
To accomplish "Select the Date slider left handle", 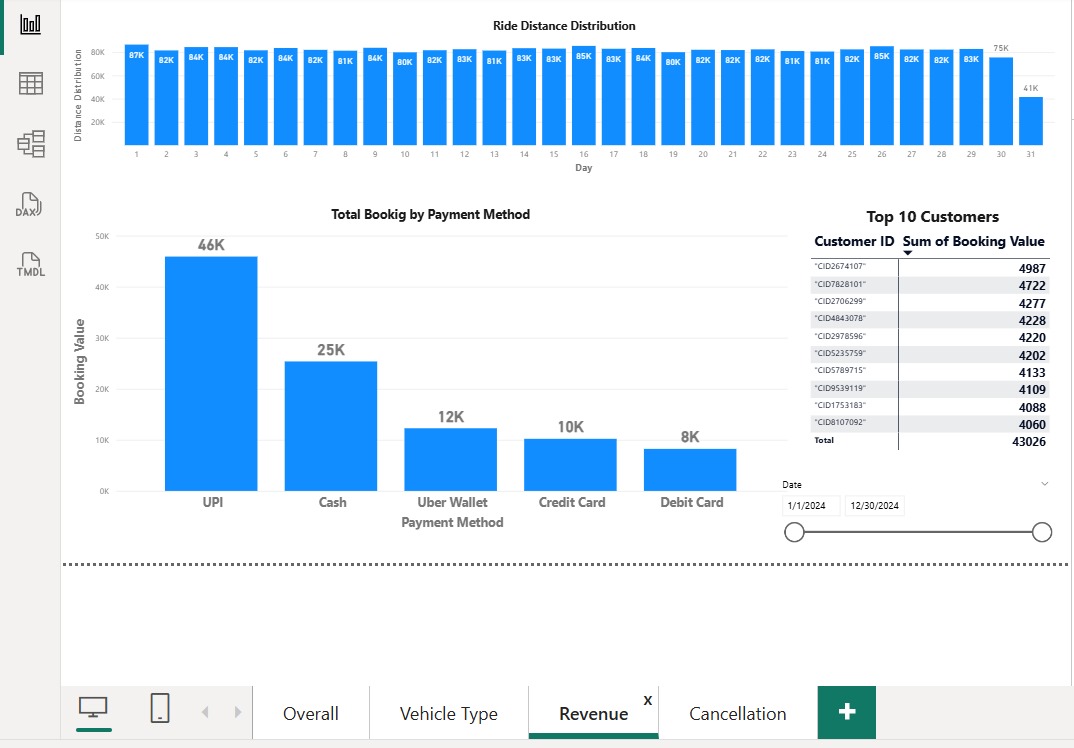I will tap(794, 532).
